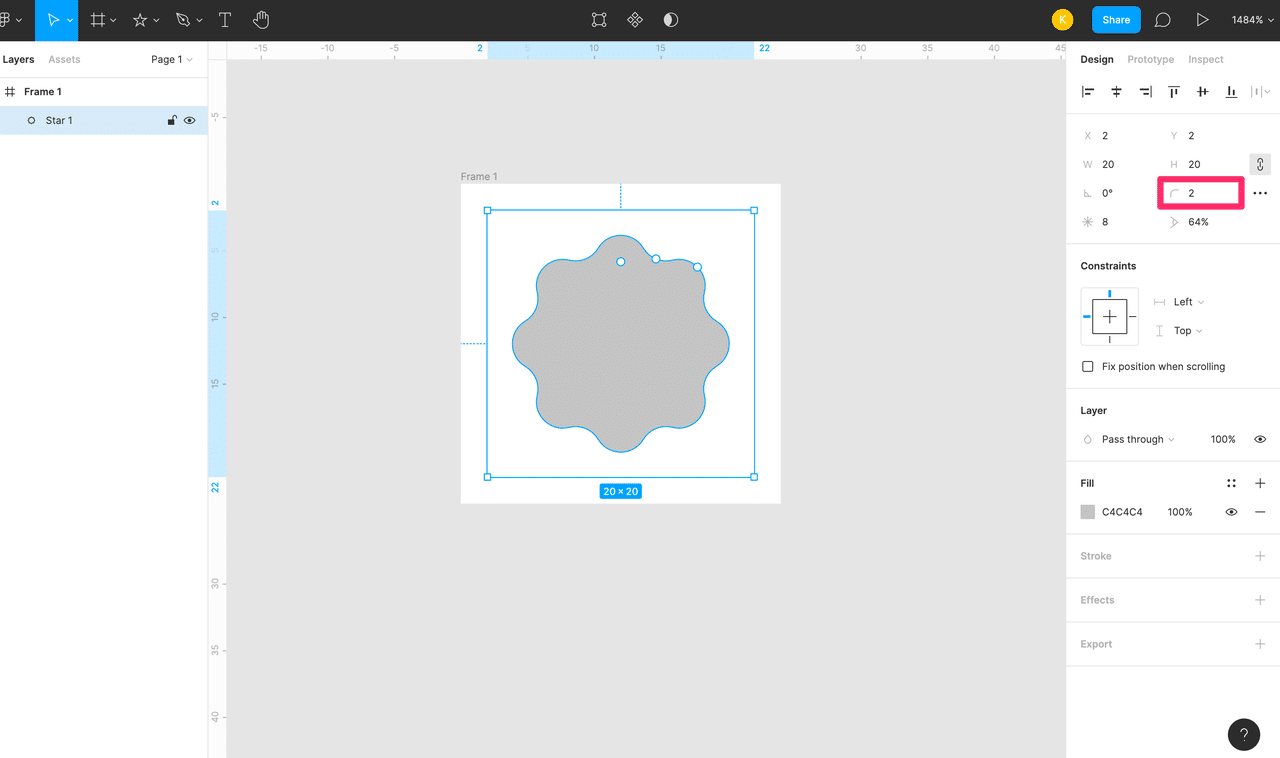
Task: Switch to the Assets tab
Action: click(x=64, y=60)
